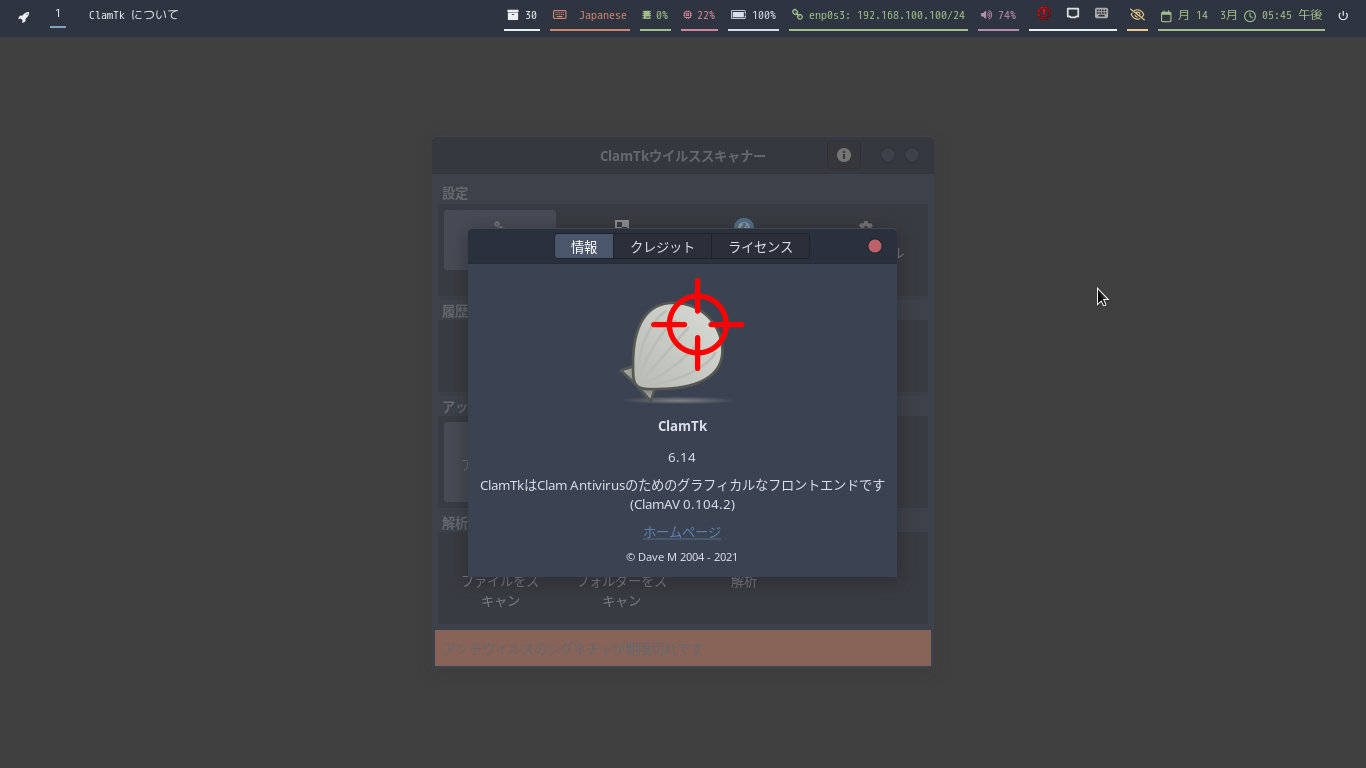Open the rocket launcher icon
Screen dimensions: 1366x768
point(24,16)
